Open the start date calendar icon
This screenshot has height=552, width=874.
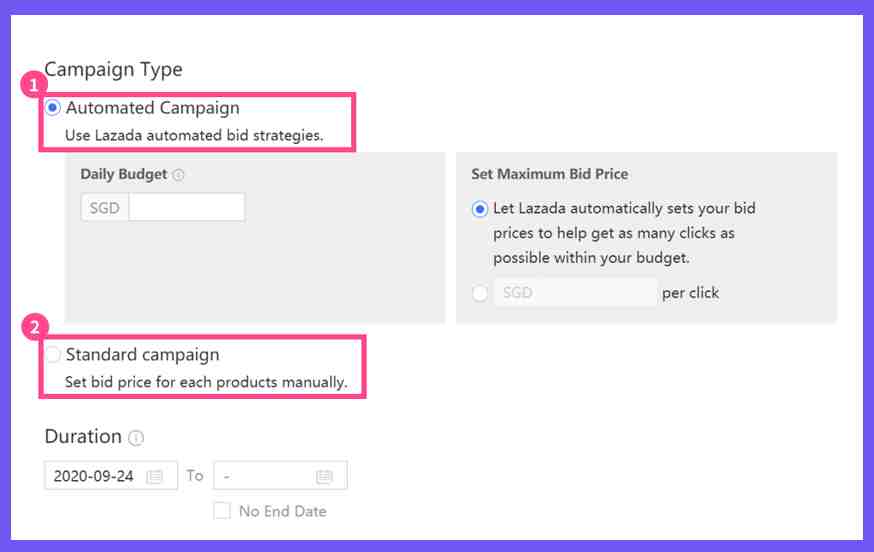coord(154,477)
